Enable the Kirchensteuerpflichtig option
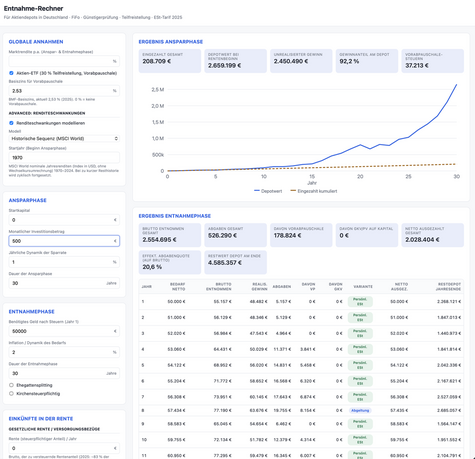This screenshot has height=459, width=475. coord(11,394)
